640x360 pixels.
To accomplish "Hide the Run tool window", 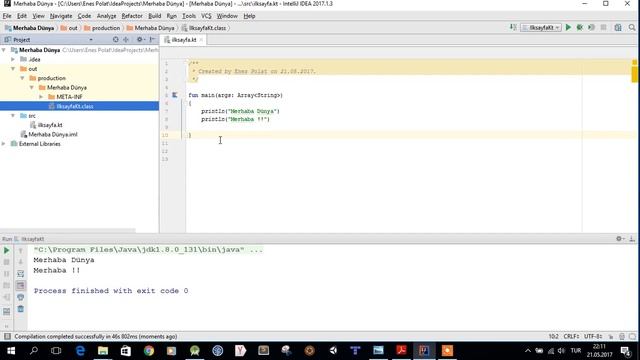I will pos(632,239).
